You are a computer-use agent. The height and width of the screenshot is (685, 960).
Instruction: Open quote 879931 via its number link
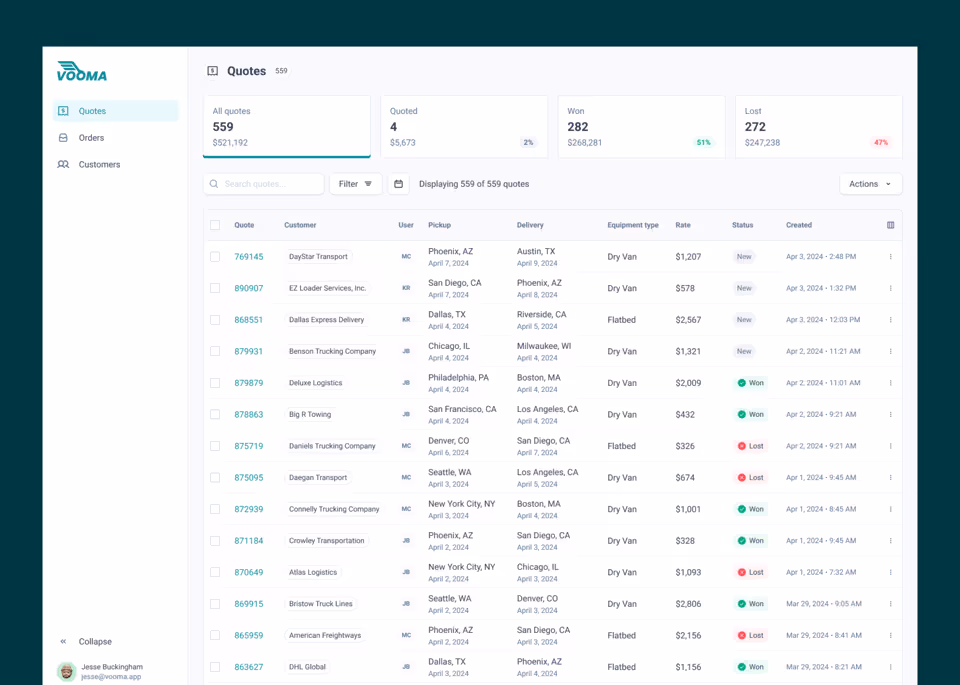coord(248,351)
